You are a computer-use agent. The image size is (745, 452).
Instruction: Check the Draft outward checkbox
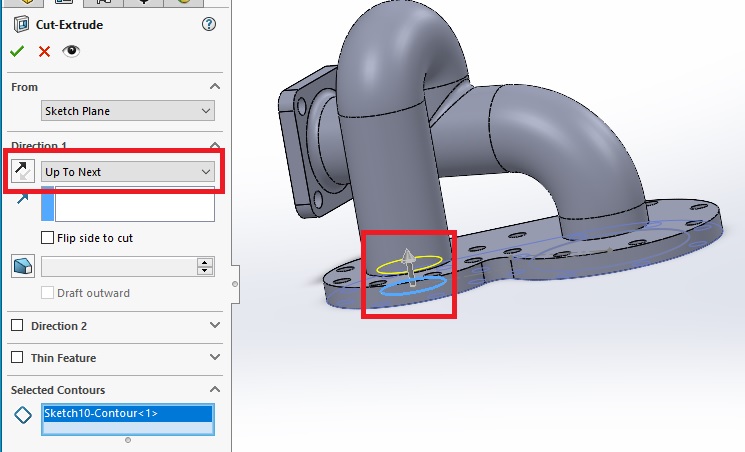pos(48,293)
